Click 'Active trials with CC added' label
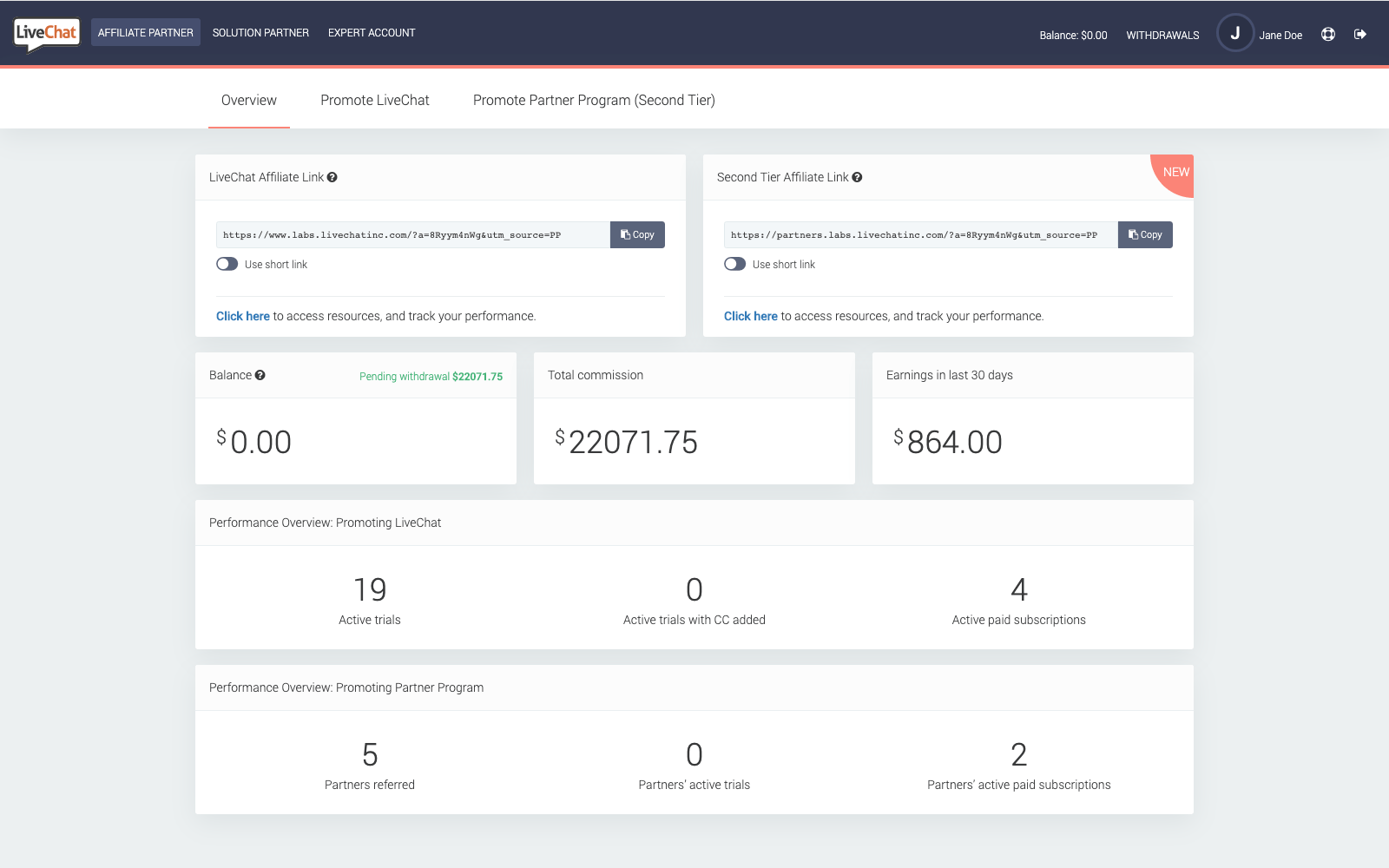The image size is (1389, 868). pos(694,620)
